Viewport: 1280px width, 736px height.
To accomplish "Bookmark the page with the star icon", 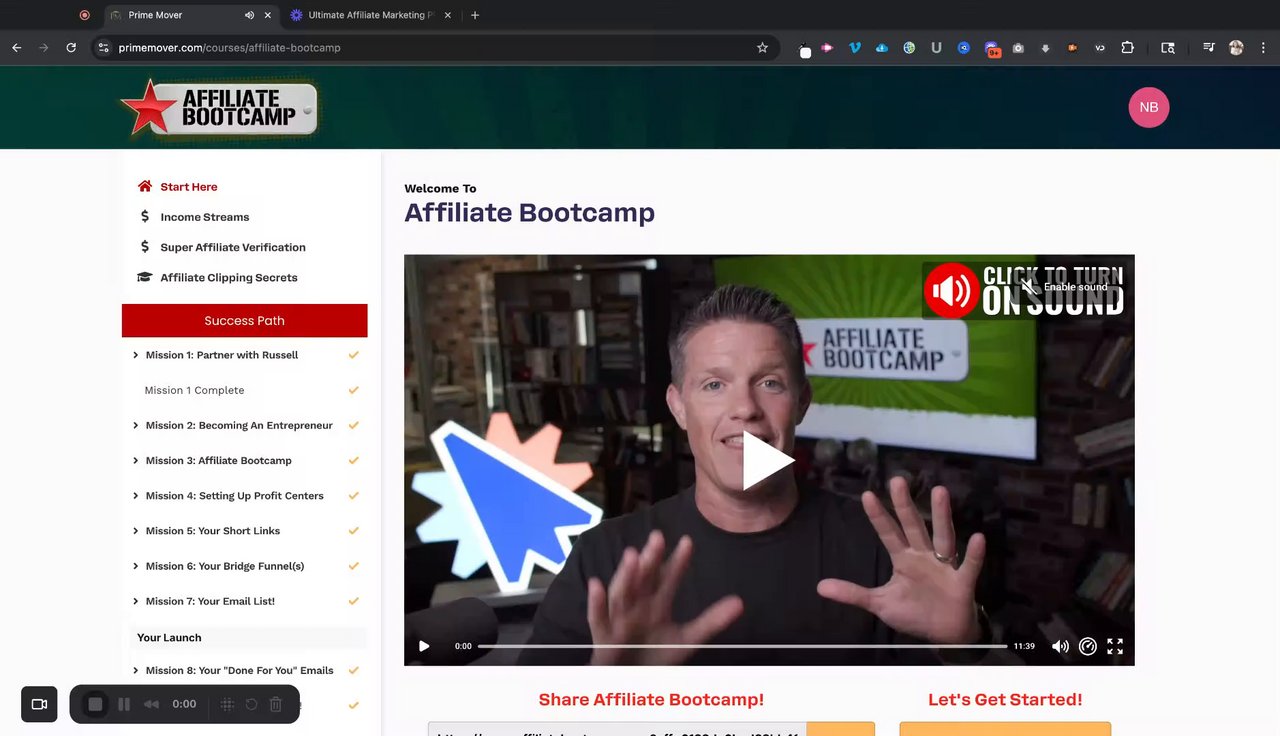I will [762, 47].
